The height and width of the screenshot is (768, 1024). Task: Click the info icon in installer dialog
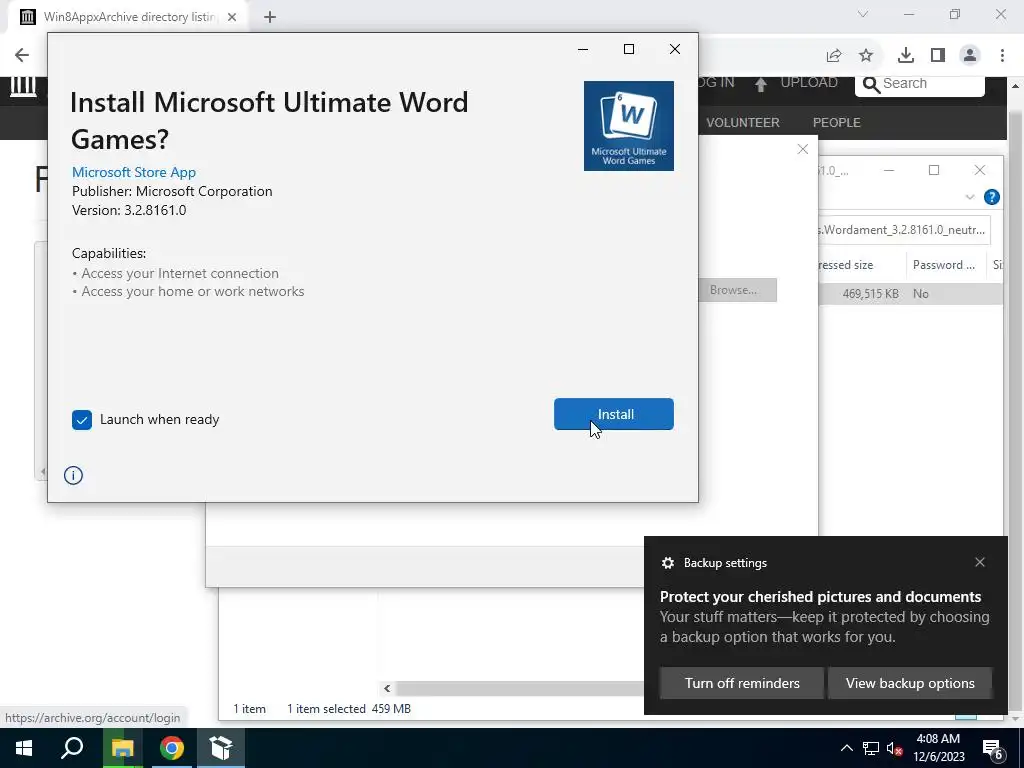point(73,475)
